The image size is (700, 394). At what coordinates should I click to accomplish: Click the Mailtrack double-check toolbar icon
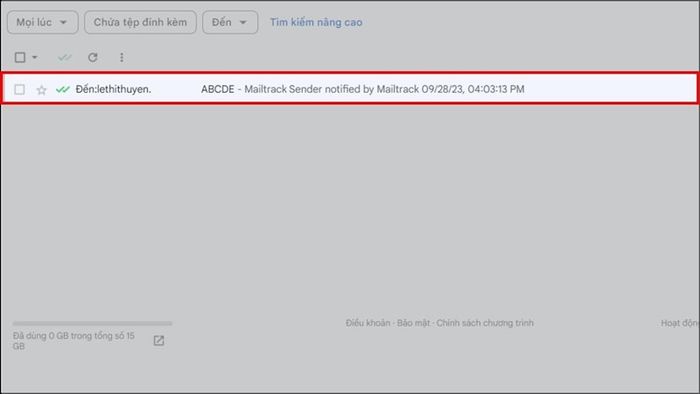coord(65,57)
